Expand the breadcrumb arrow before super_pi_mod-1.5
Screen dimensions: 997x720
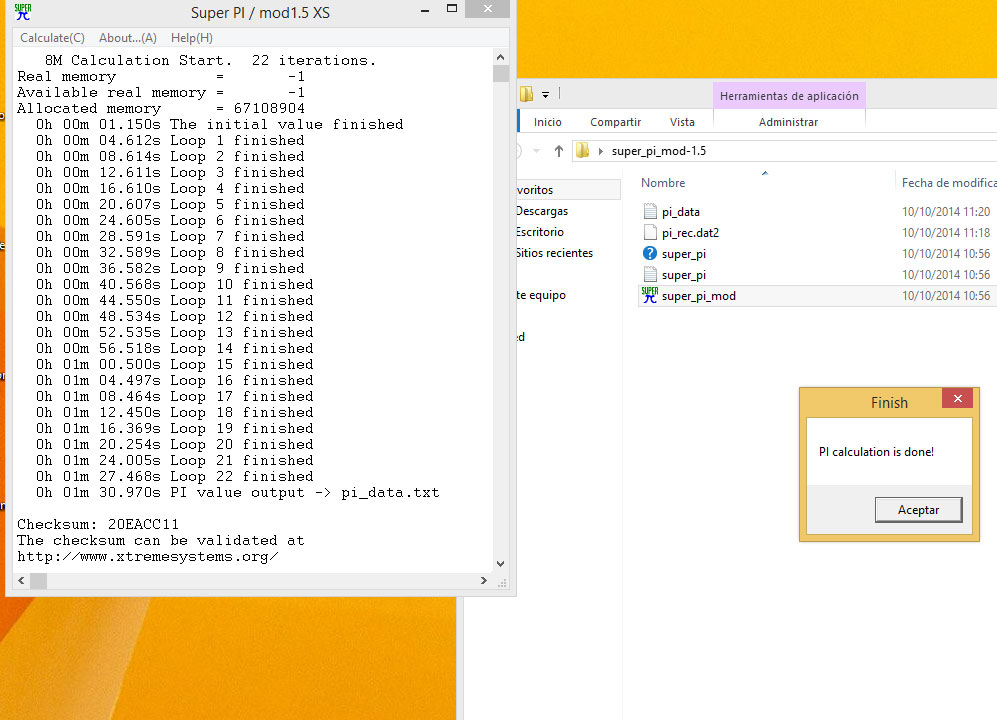pos(601,151)
